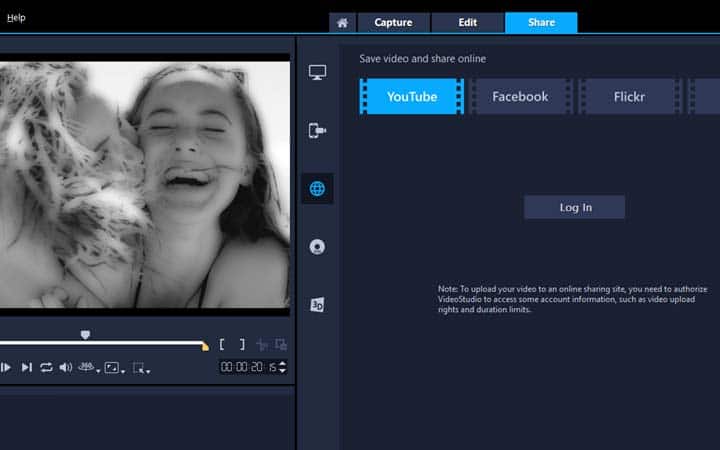Click the Home icon tab
Viewport: 720px width, 450px height.
tap(342, 22)
